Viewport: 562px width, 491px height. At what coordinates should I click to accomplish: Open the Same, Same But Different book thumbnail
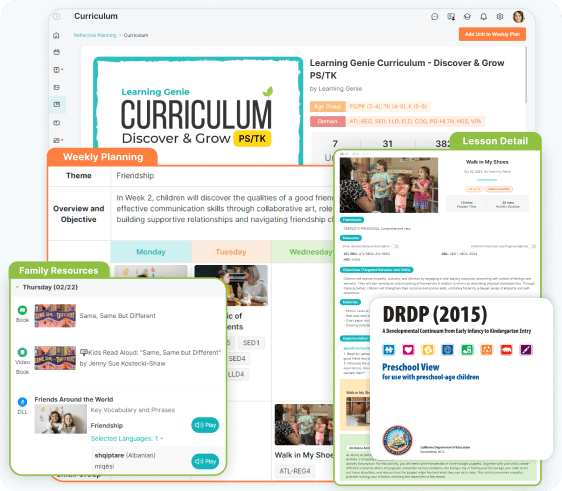55,316
